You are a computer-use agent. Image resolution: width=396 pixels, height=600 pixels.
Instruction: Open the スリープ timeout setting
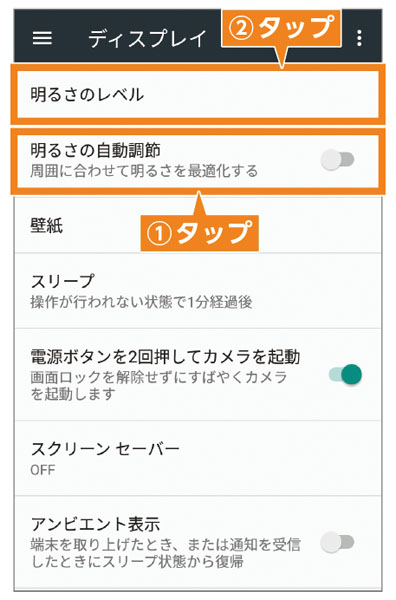pos(198,290)
